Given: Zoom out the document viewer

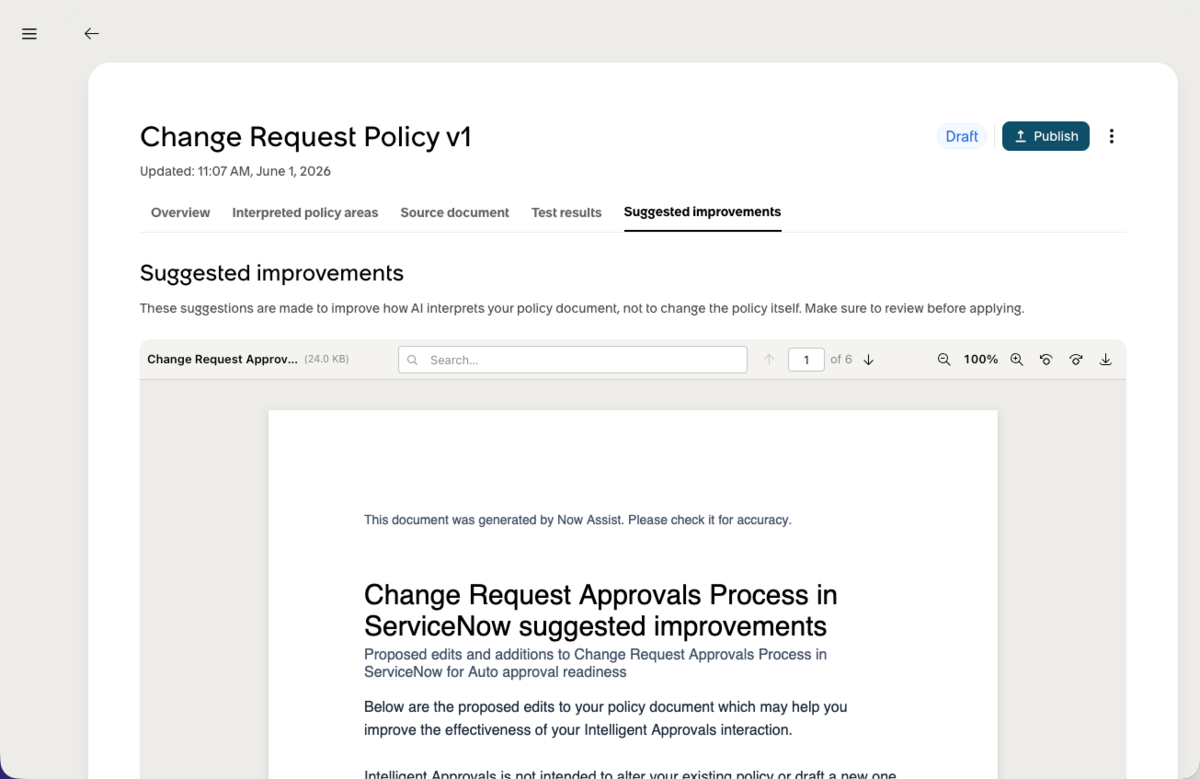Looking at the screenshot, I should [x=943, y=360].
